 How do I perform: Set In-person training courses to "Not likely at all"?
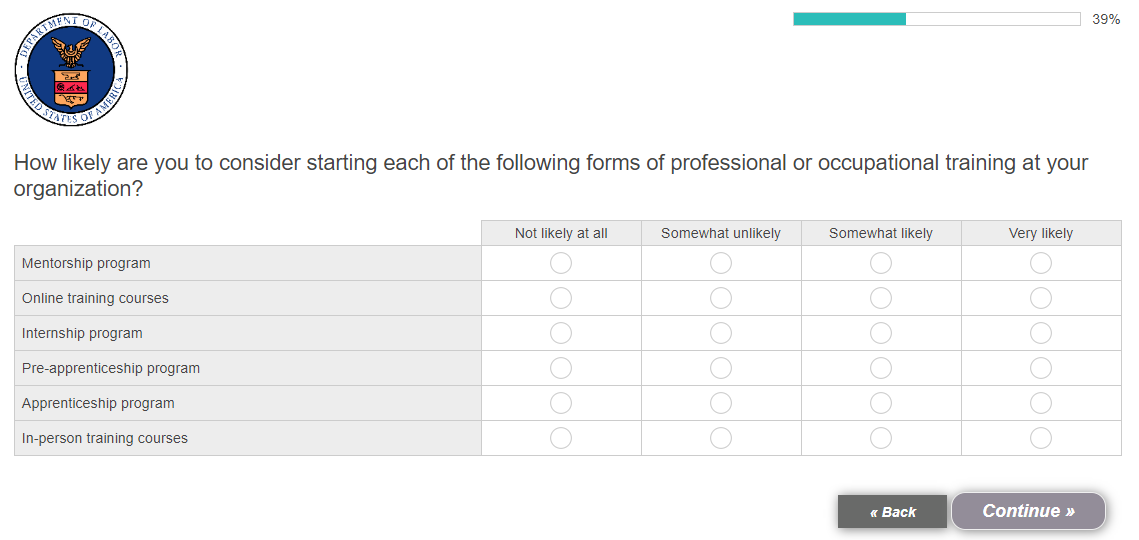coord(561,438)
